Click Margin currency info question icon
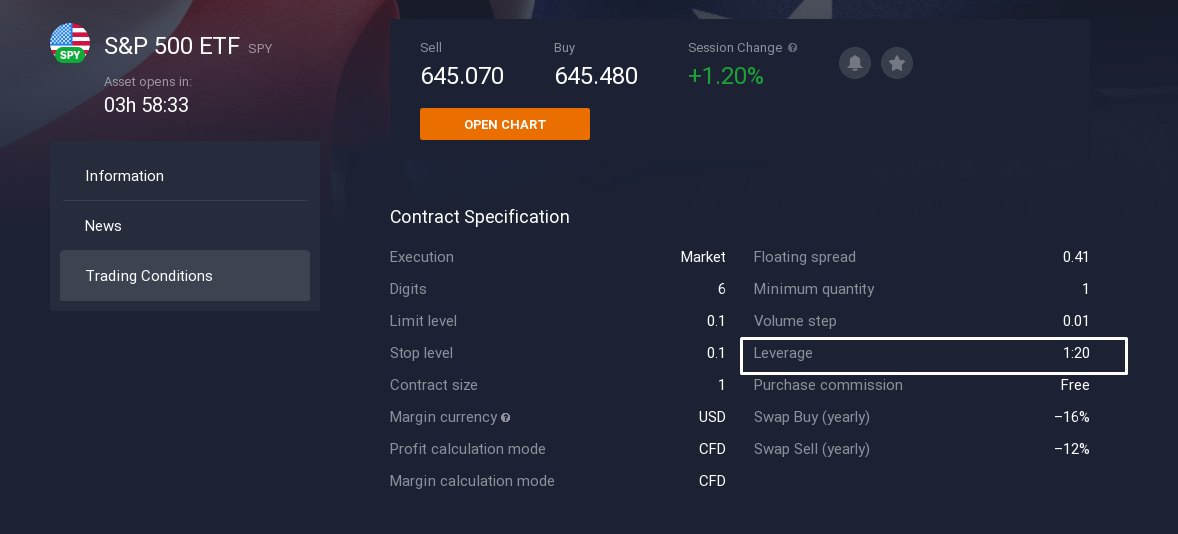This screenshot has width=1178, height=534. coord(506,418)
